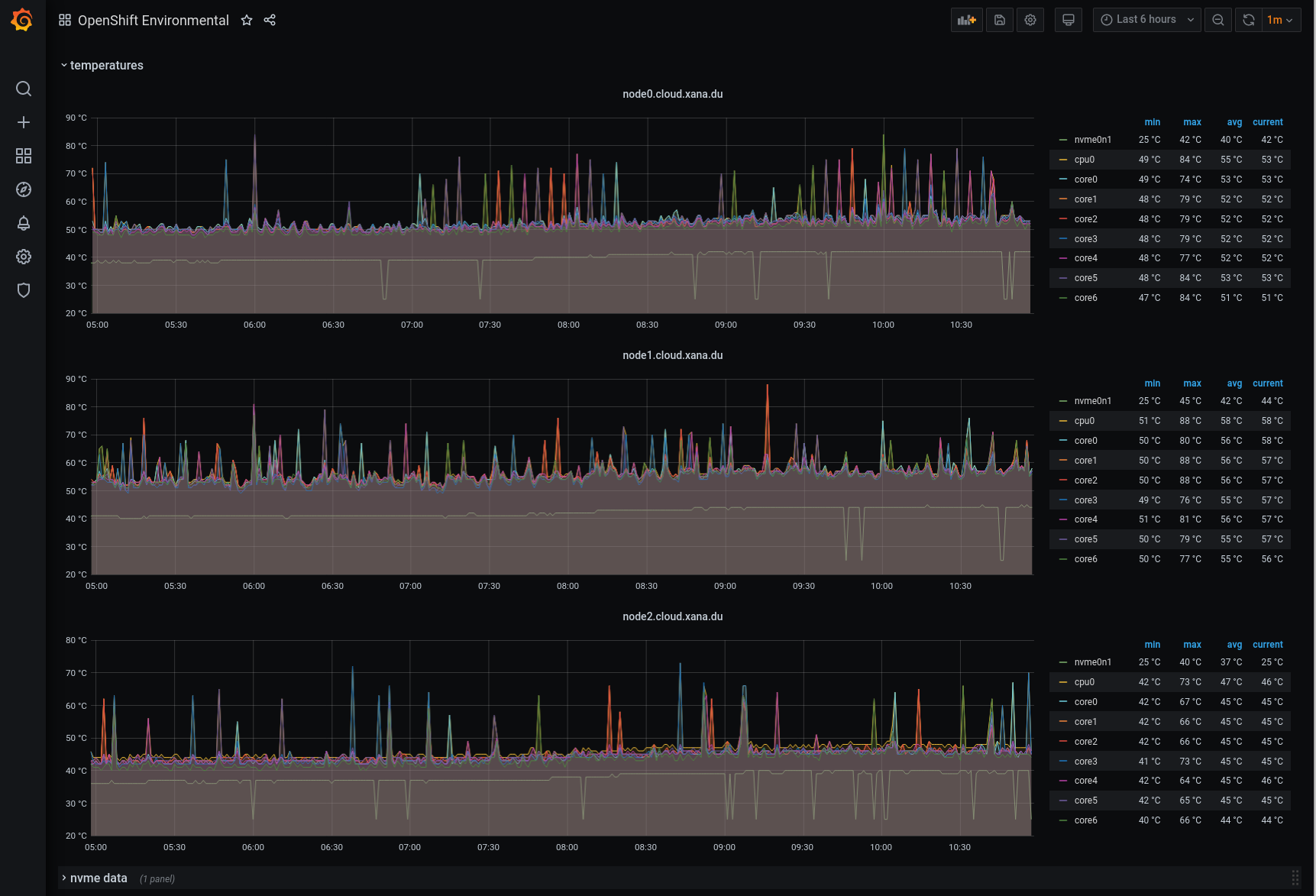Viewport: 1316px width, 896px height.
Task: Open the Dashboards icon in sidebar
Action: pos(24,156)
